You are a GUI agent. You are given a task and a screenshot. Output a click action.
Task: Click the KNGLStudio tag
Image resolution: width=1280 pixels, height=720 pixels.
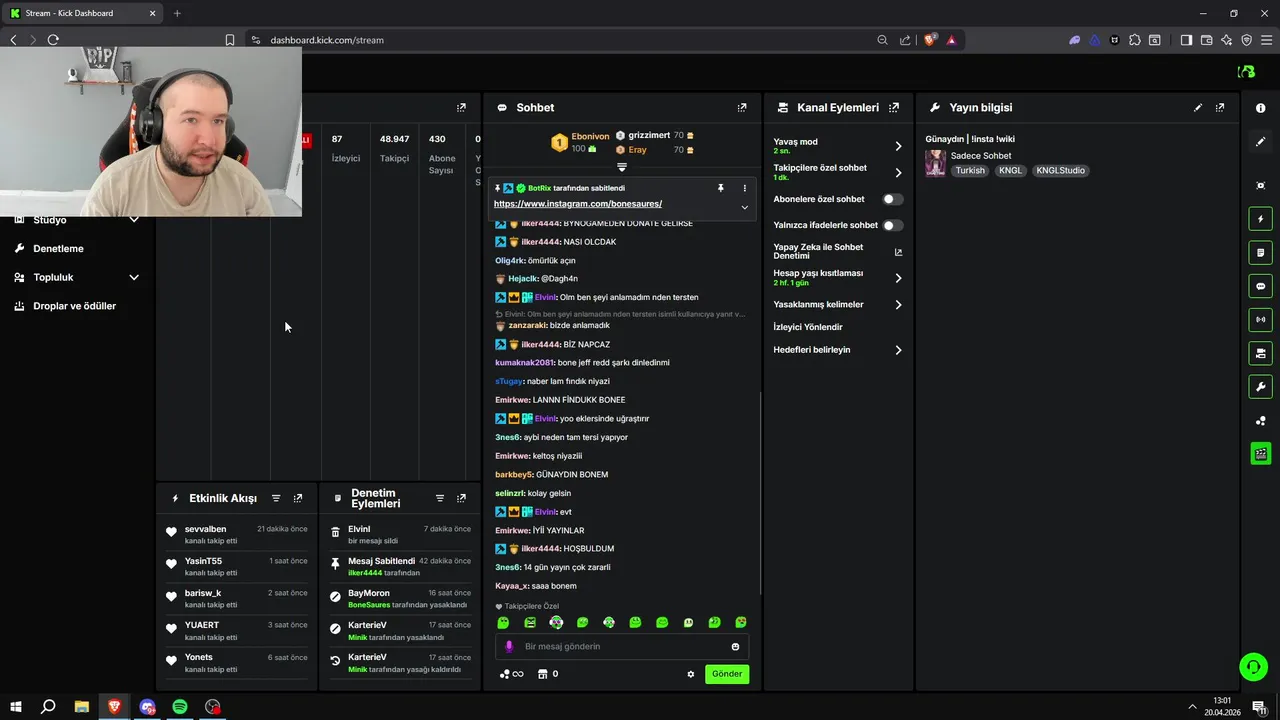(1061, 170)
